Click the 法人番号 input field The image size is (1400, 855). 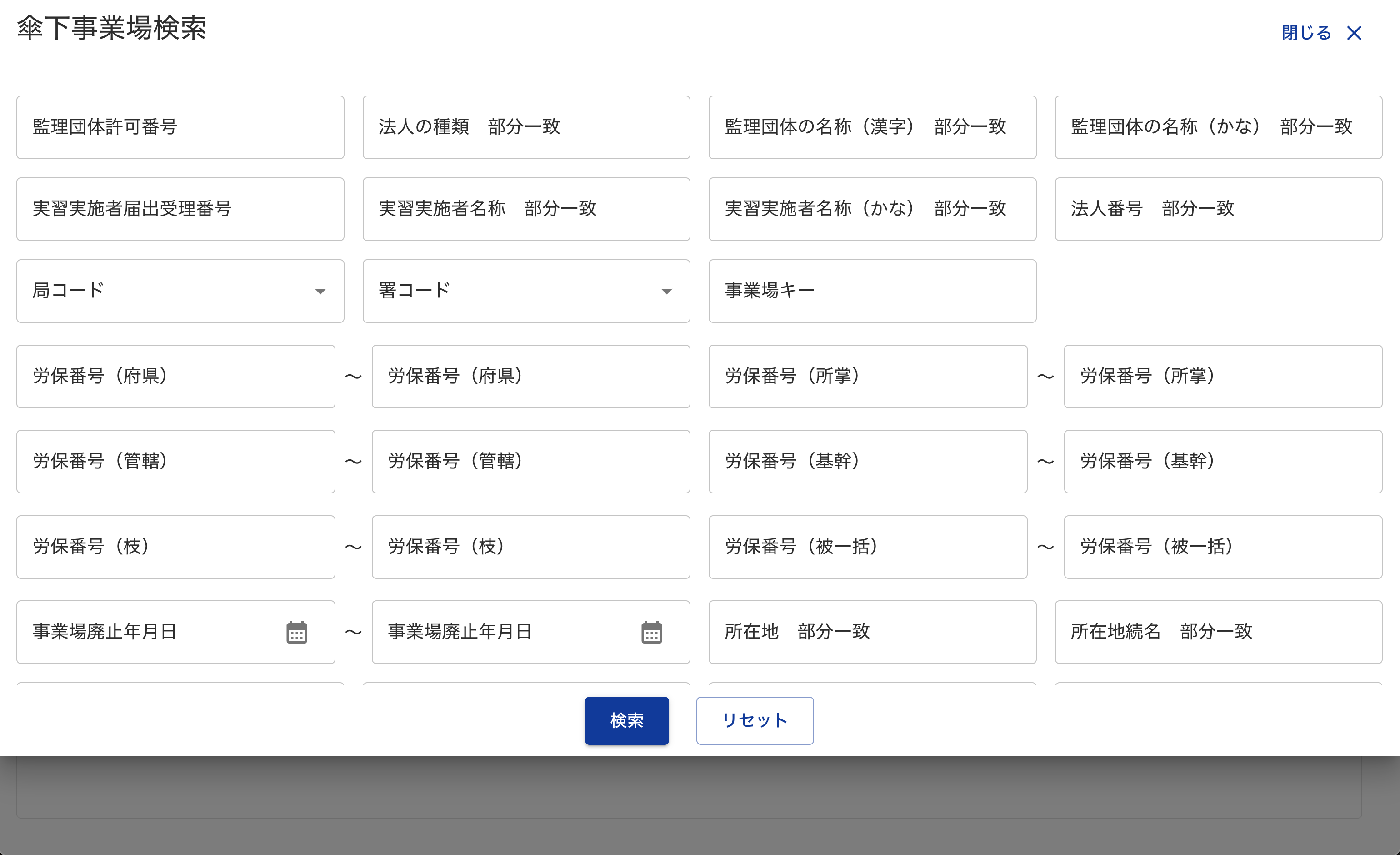click(1218, 209)
